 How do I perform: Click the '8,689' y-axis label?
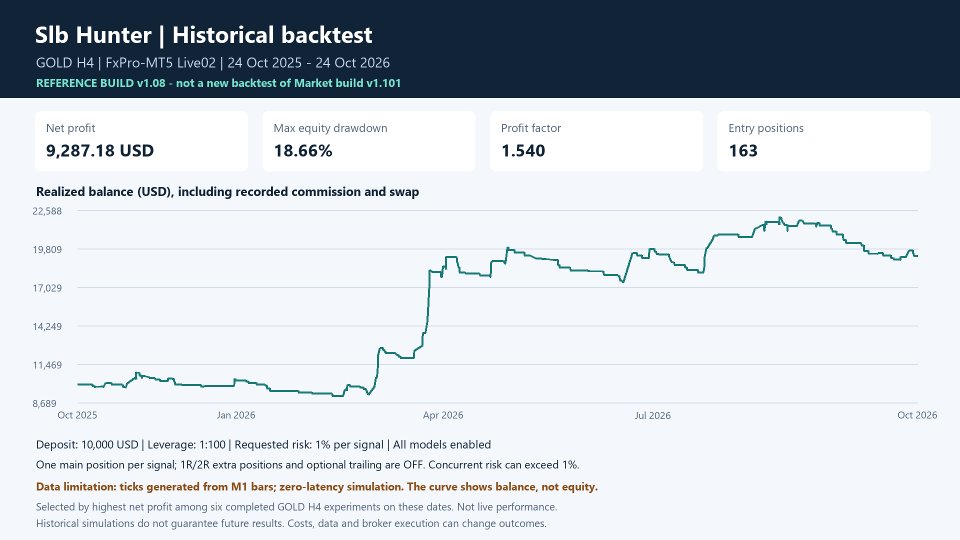click(x=44, y=404)
